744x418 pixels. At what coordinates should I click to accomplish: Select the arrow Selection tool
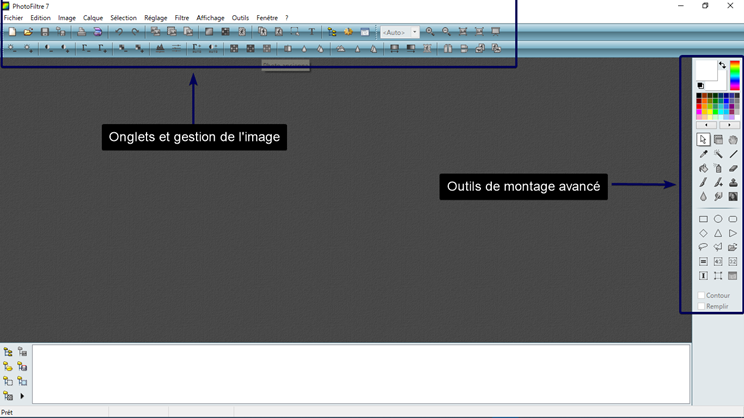pyautogui.click(x=703, y=140)
